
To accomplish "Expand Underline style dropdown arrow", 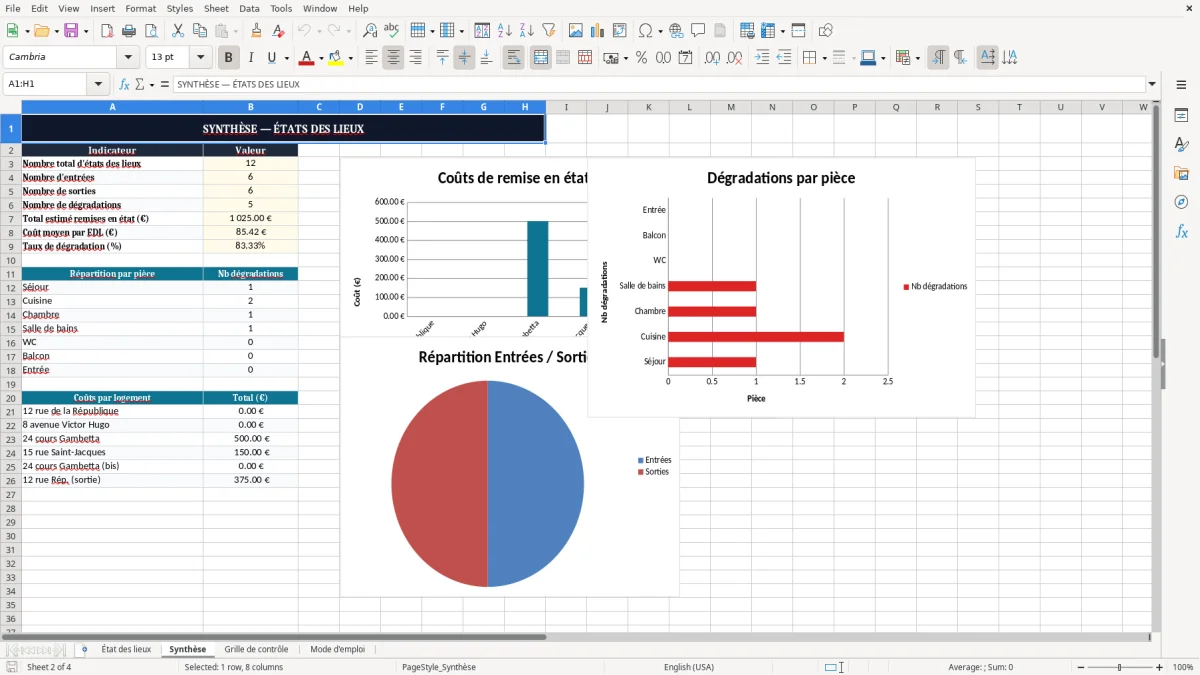I will point(286,58).
